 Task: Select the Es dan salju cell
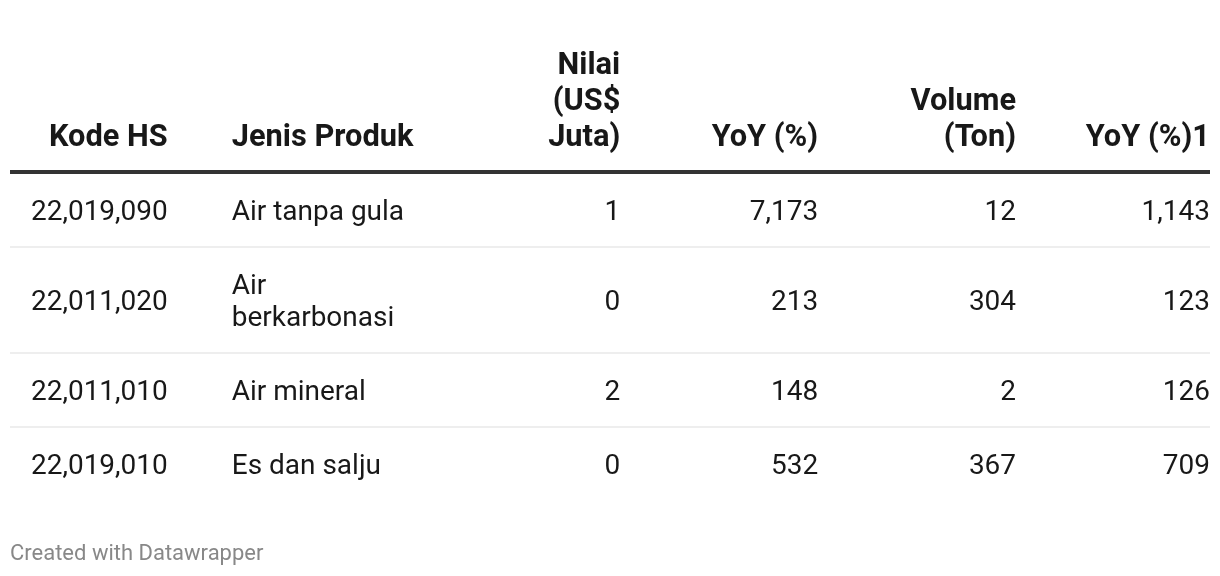coord(306,464)
